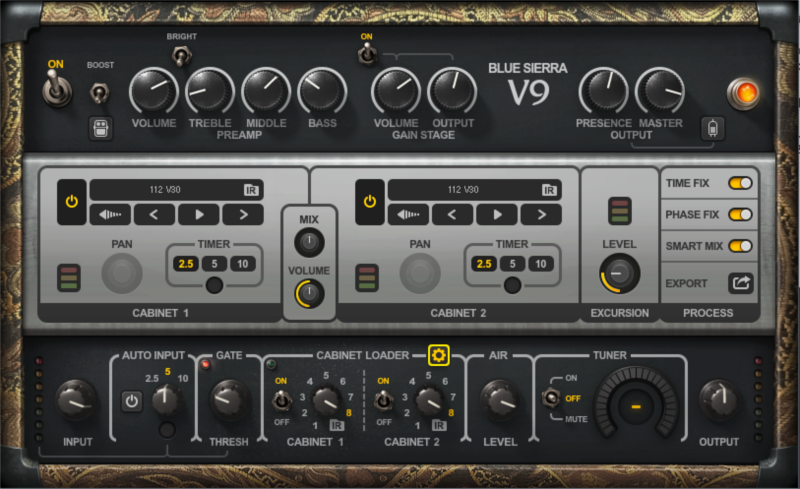Viewport: 800px width, 489px height.
Task: Click the Presence knob
Action: coord(604,92)
